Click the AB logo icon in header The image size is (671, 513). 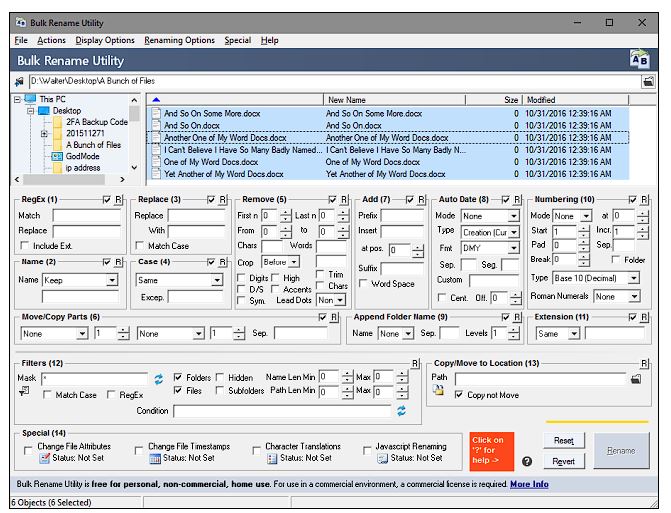coord(639,59)
